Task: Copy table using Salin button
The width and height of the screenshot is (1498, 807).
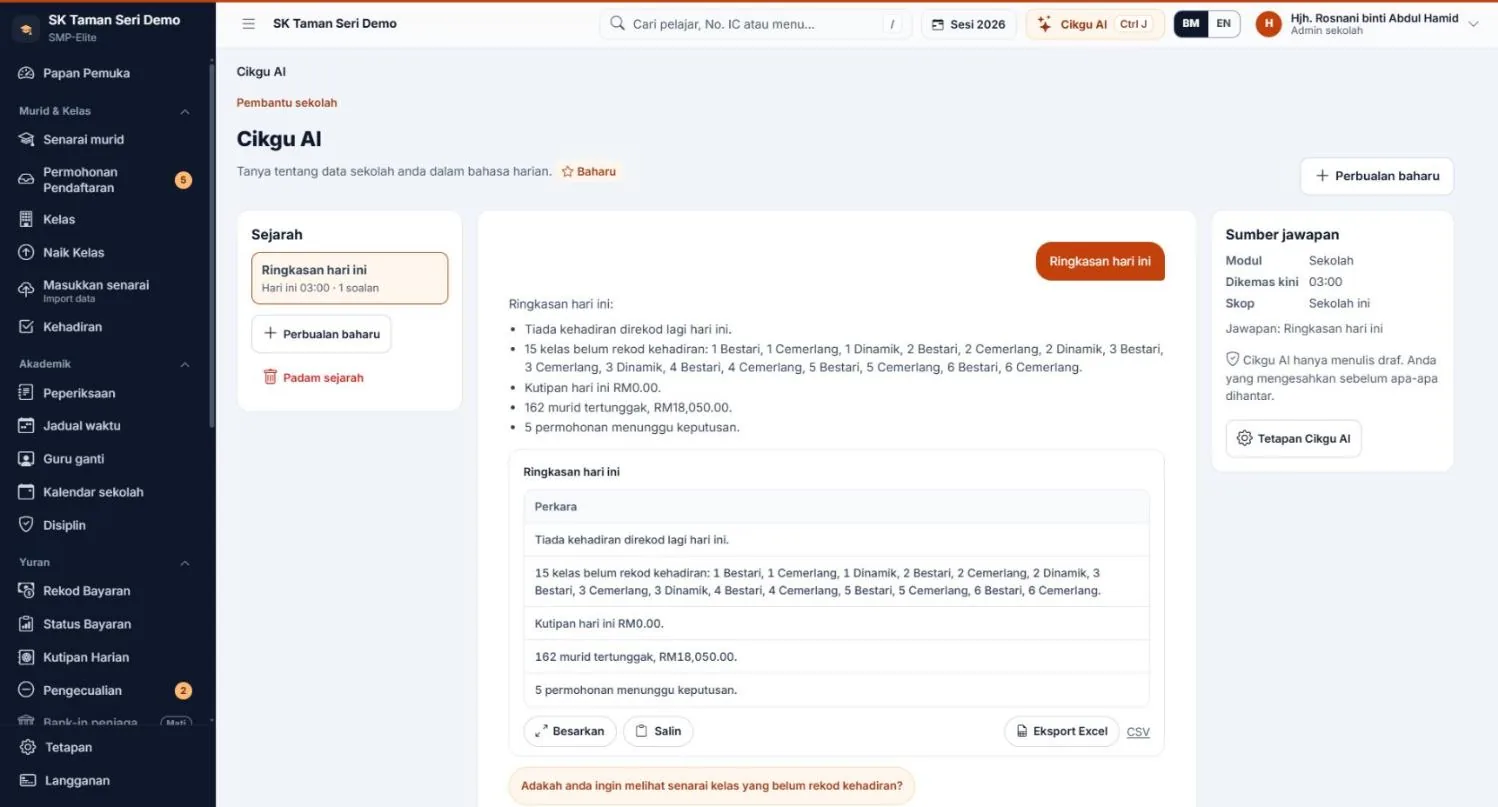Action: click(658, 731)
